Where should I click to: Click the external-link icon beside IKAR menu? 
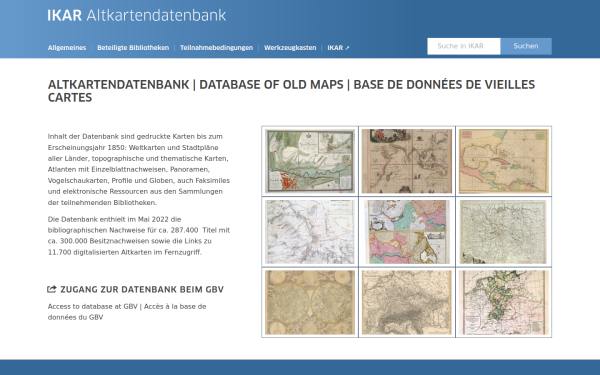click(x=347, y=48)
